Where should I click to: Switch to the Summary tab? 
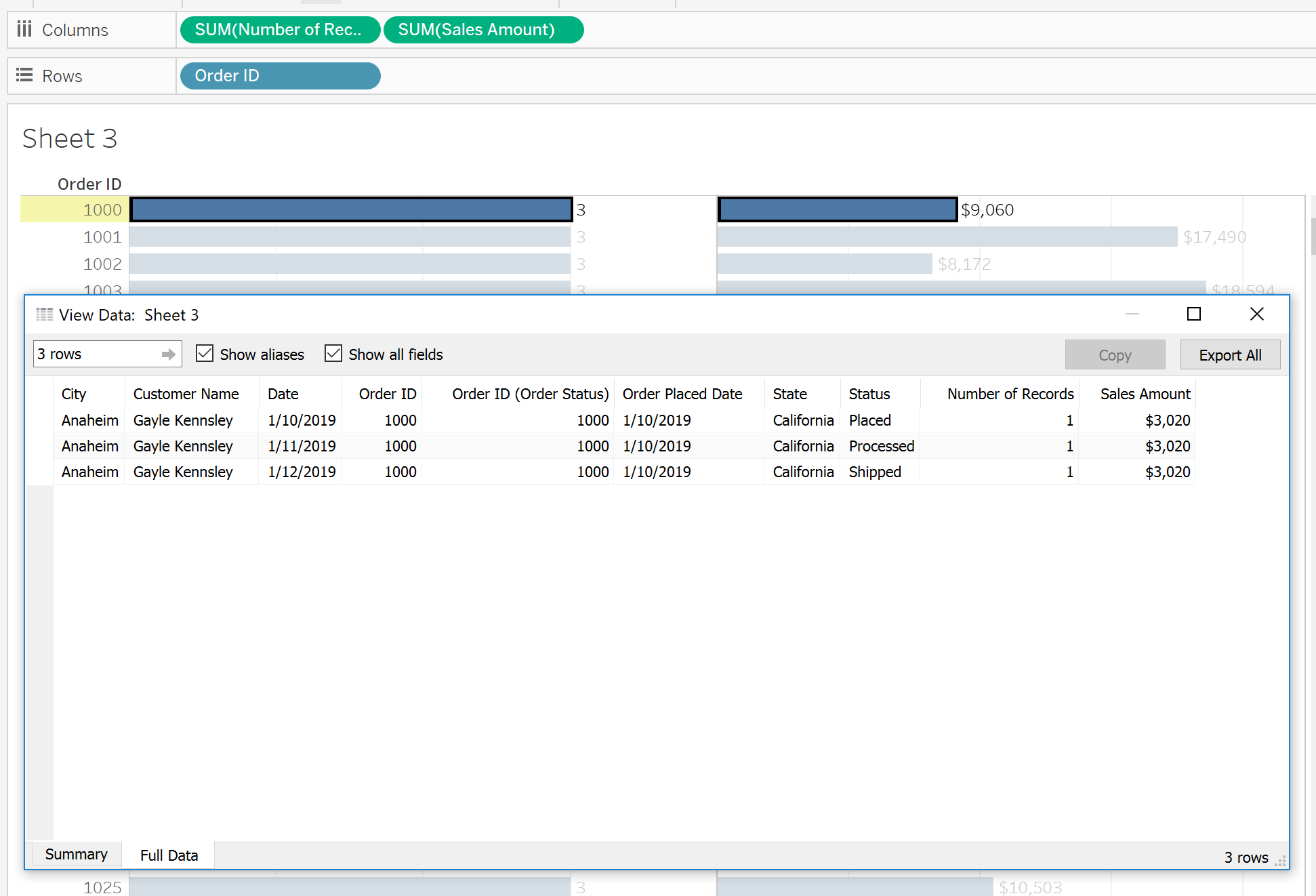pos(76,854)
